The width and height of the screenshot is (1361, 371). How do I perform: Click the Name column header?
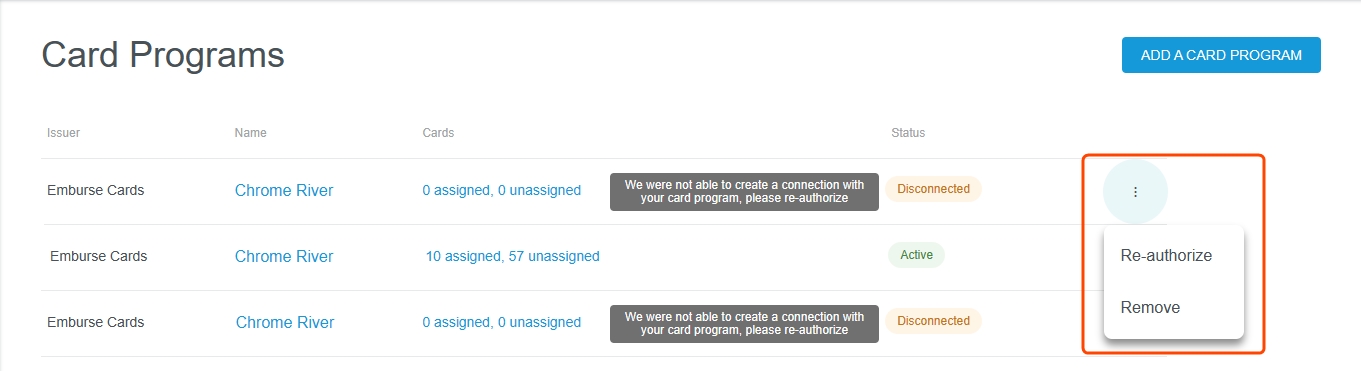click(x=251, y=132)
